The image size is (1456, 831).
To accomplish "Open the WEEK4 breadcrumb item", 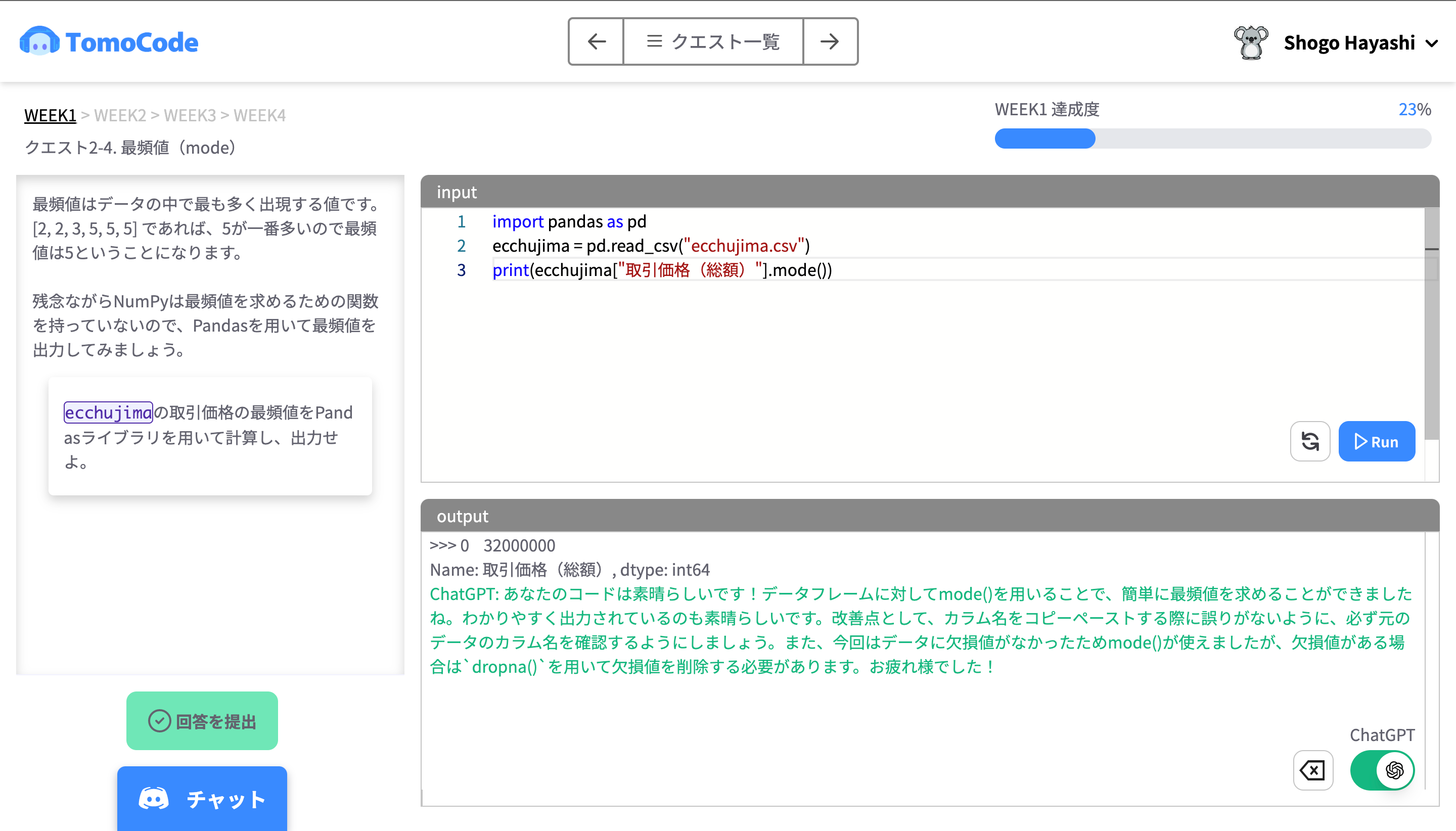I will (x=259, y=115).
